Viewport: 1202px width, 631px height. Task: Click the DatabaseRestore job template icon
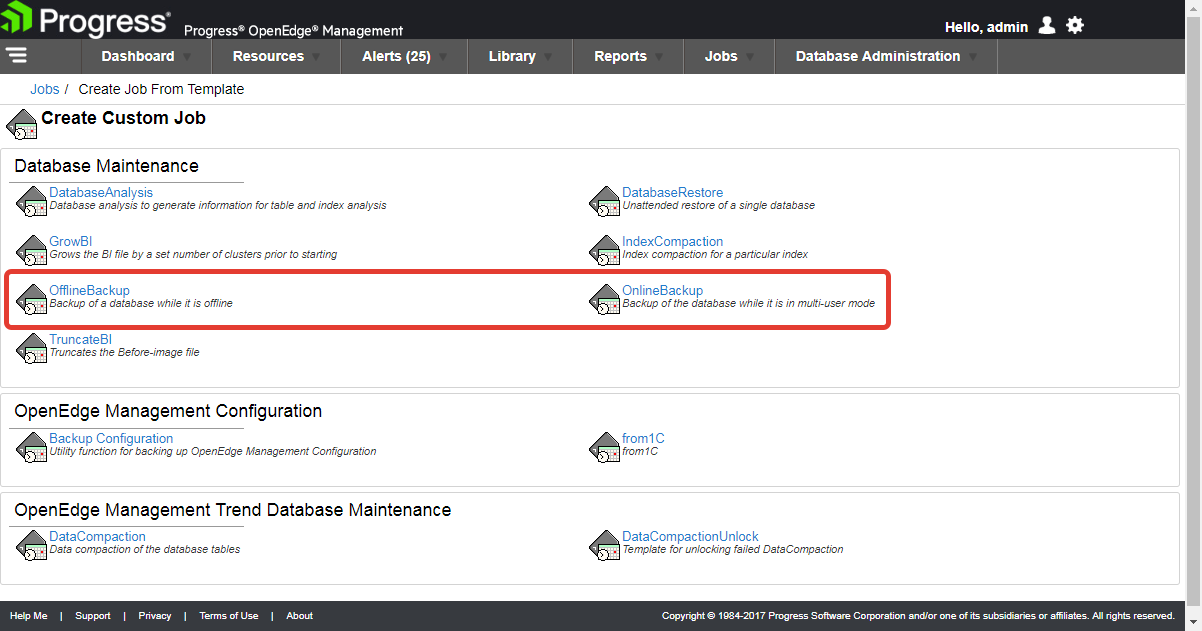coord(605,201)
